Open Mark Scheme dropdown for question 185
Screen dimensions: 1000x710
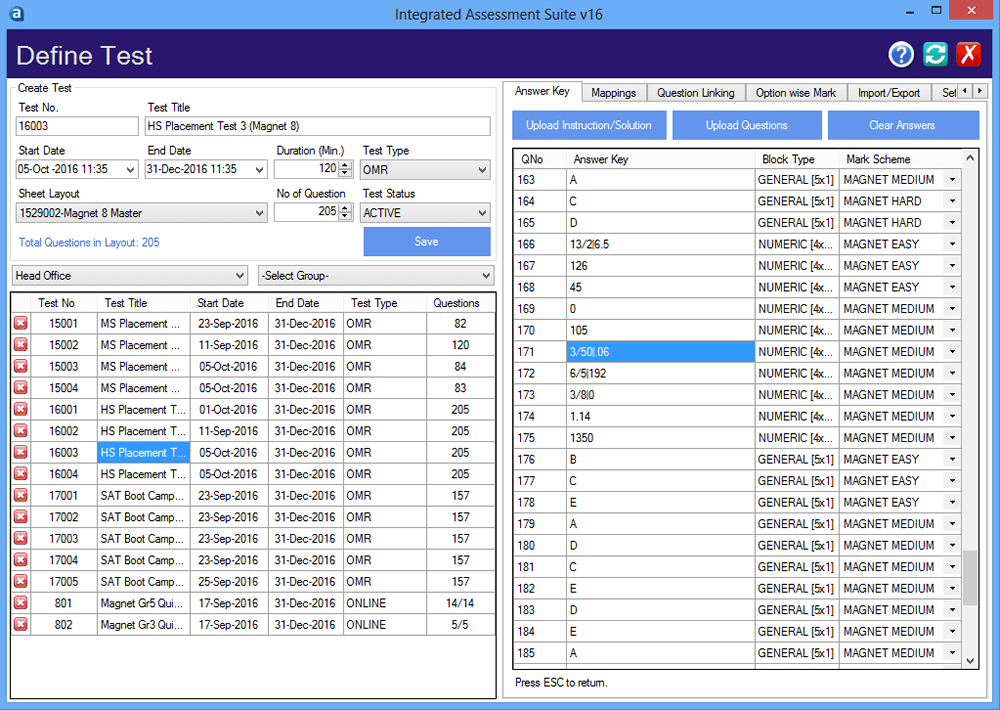tap(952, 653)
